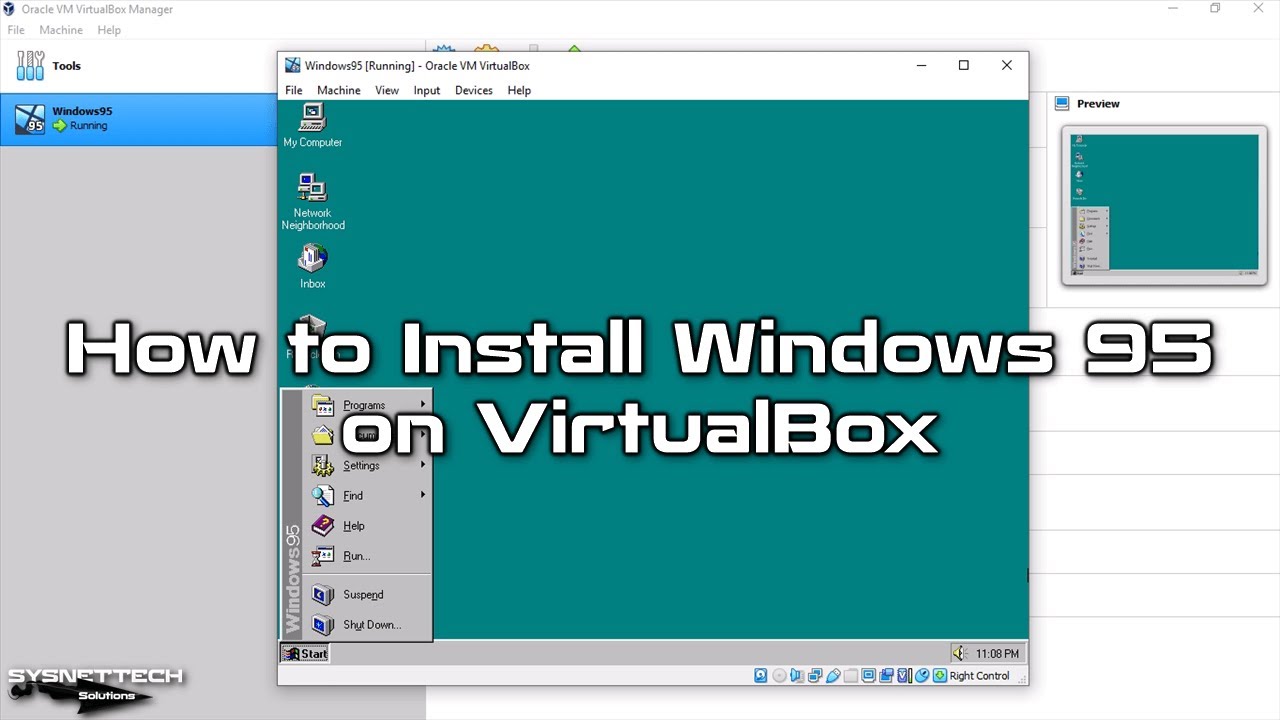Click the keyboard capture green arrow icon
This screenshot has height=720, width=1280.
click(940, 676)
